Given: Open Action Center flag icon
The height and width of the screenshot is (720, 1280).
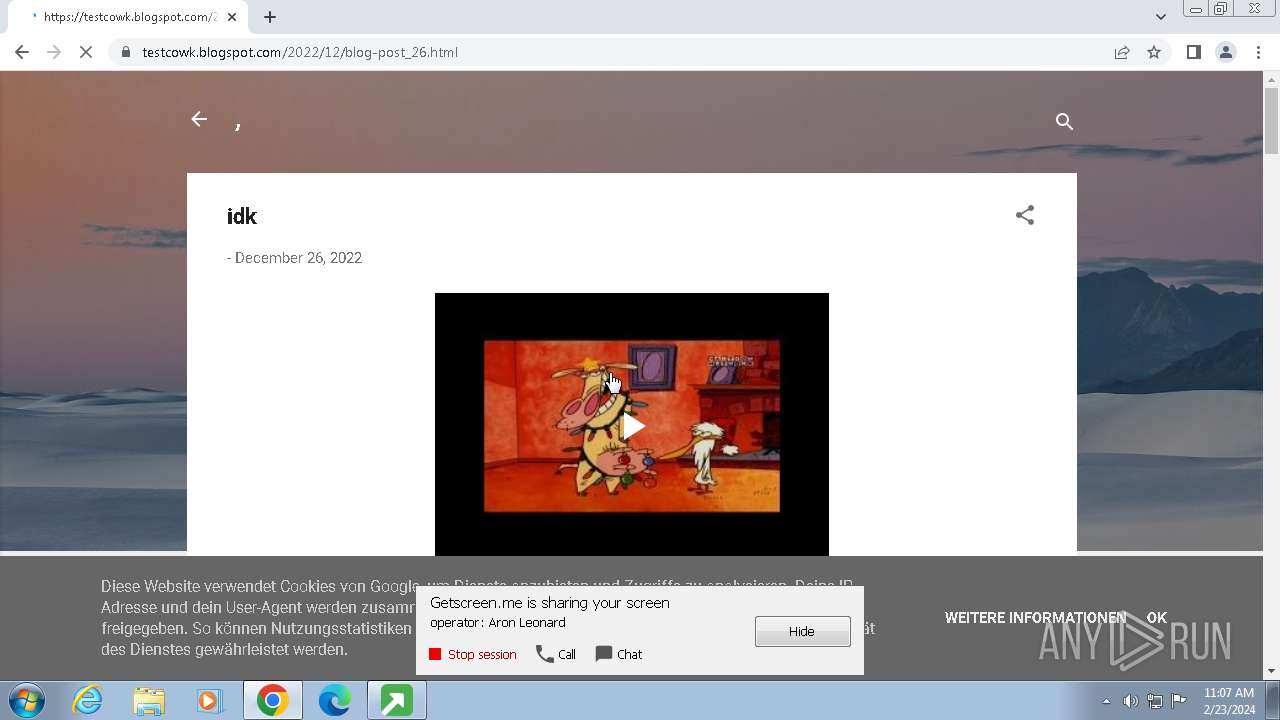Looking at the screenshot, I should point(1179,701).
